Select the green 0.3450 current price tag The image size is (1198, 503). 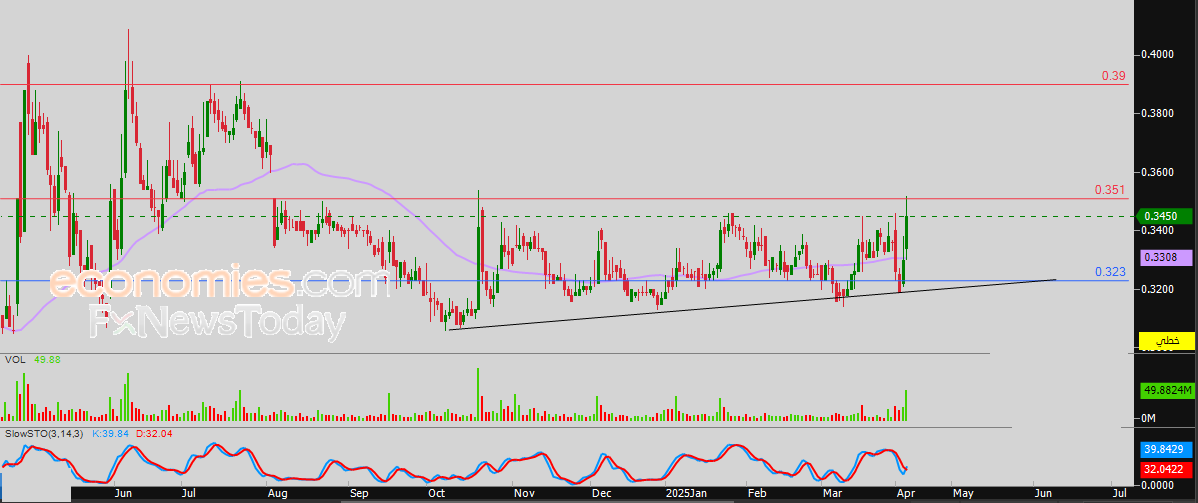coord(1164,216)
